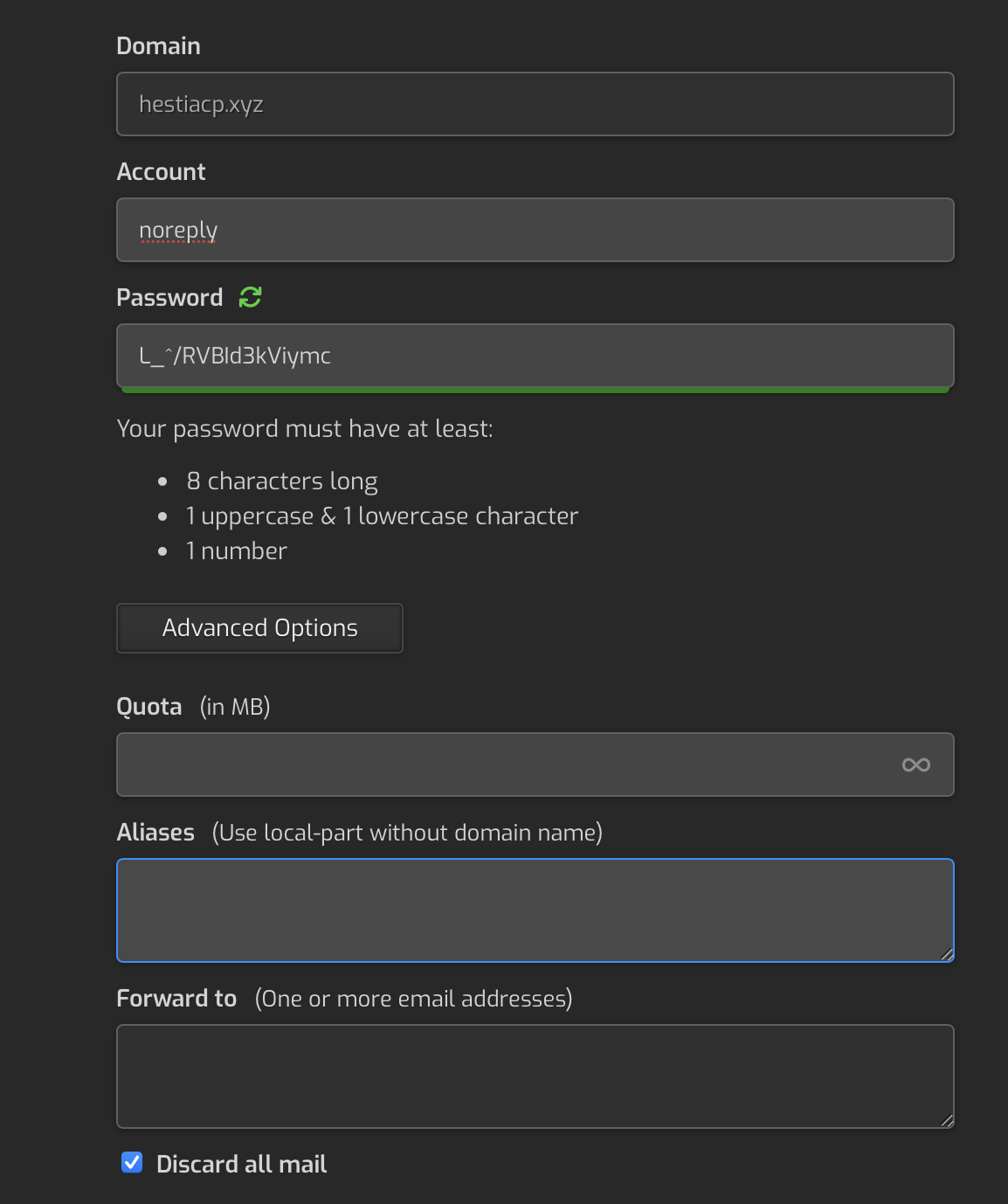Focus the Domain field showing hestiacp.xyz

coord(535,104)
